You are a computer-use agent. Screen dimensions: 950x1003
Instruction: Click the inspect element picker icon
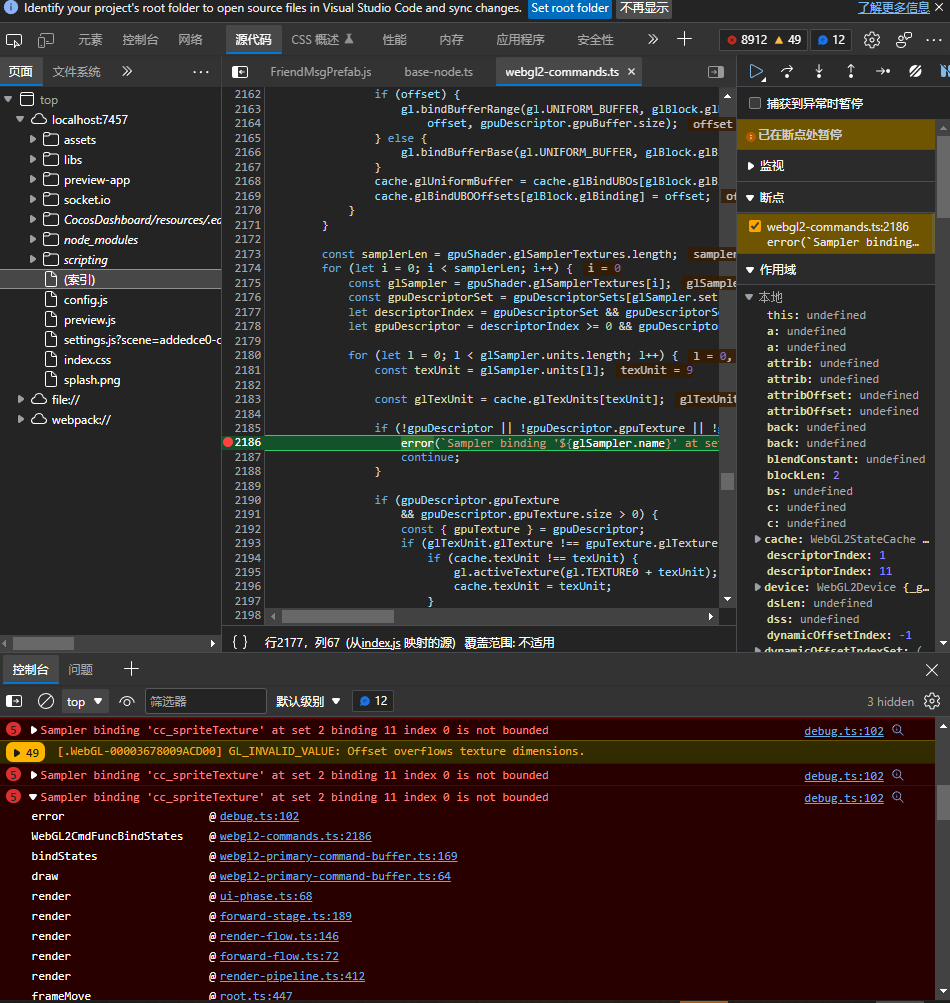pos(14,40)
